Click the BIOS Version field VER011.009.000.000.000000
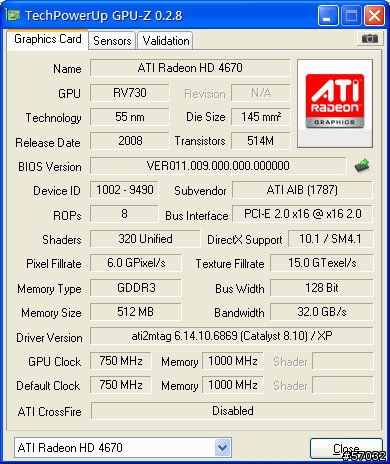Viewport: 390px width, 464px height. 218,166
